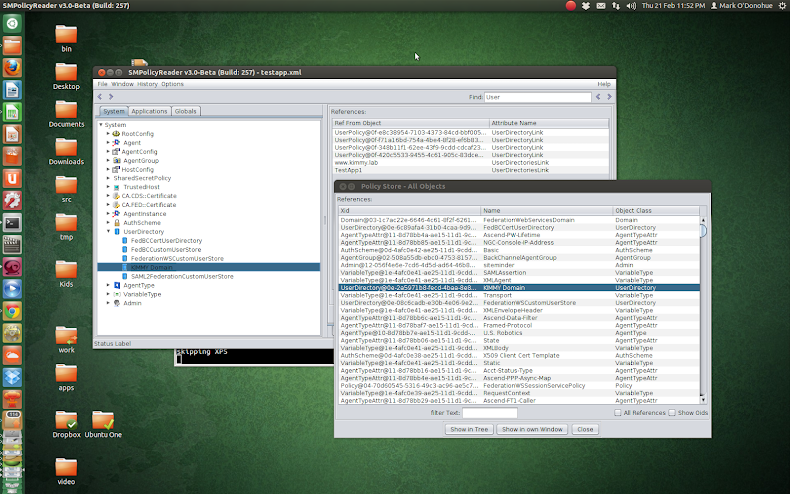Click the back navigation arrow in toolbar
790x494 pixels.
point(100,97)
